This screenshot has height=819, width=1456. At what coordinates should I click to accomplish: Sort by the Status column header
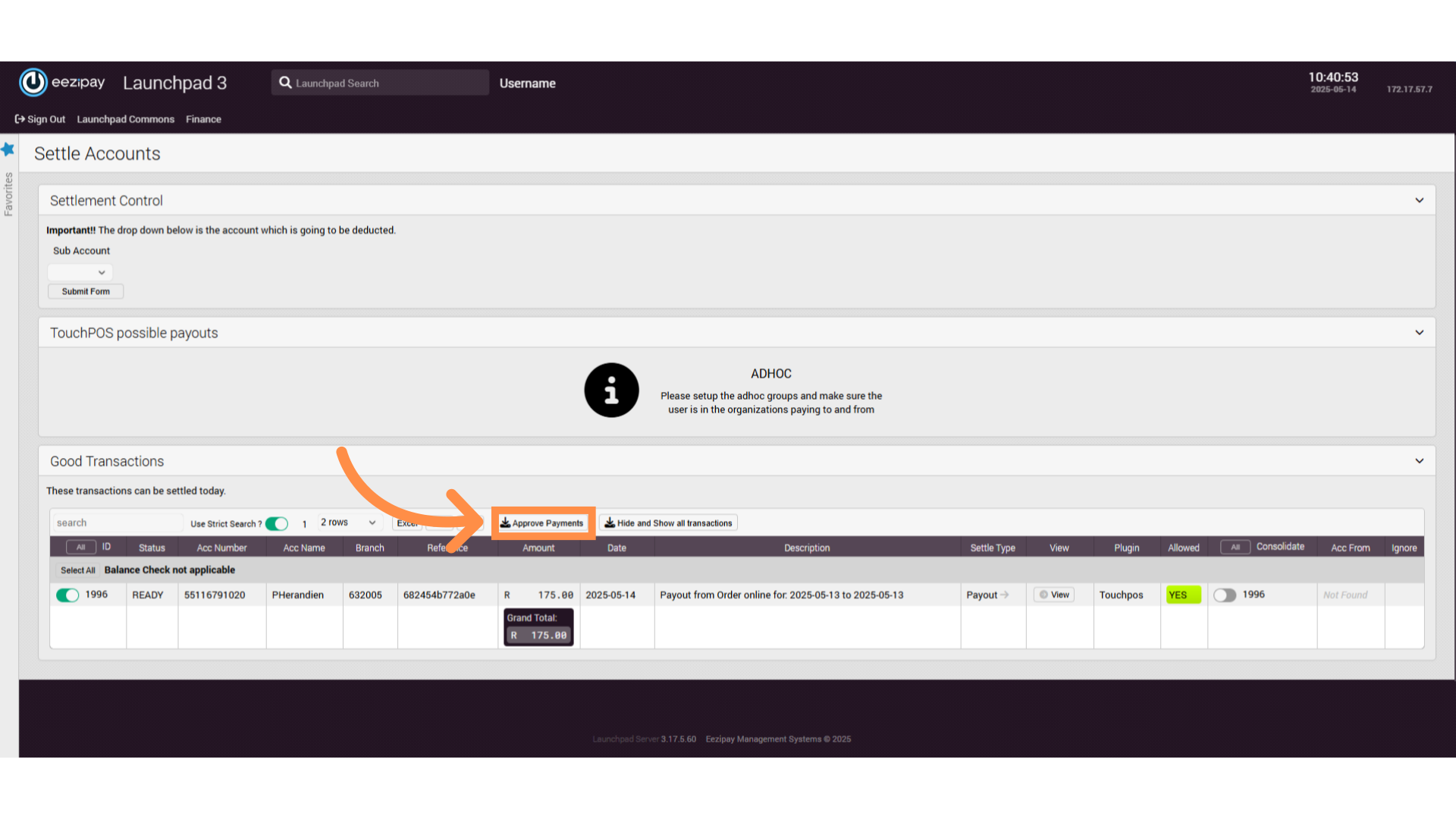(x=152, y=548)
